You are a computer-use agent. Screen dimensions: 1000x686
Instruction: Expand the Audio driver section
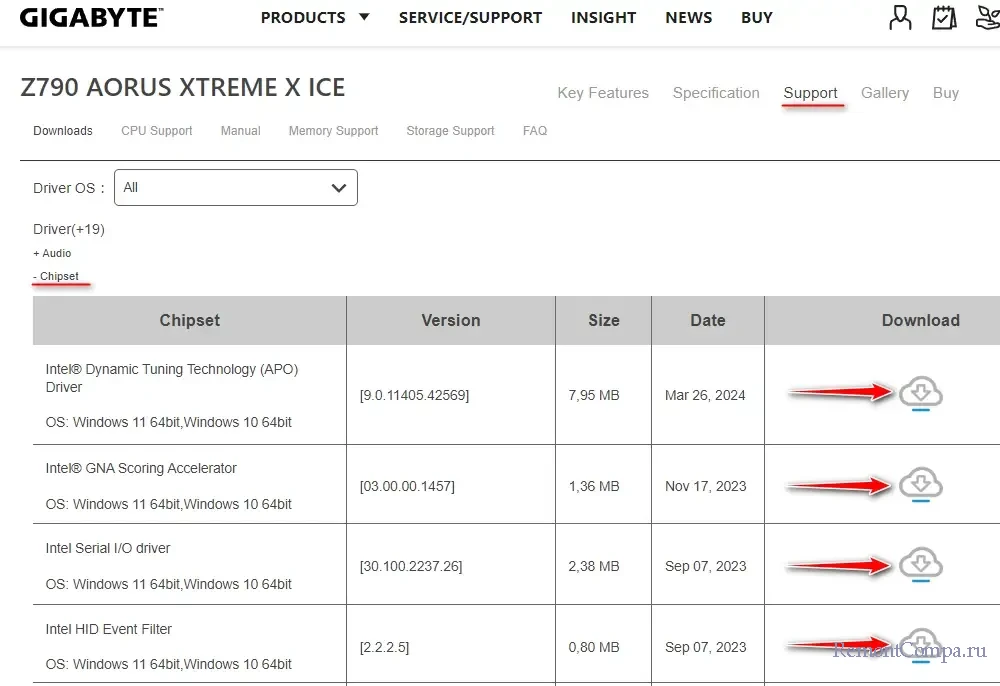pos(52,254)
